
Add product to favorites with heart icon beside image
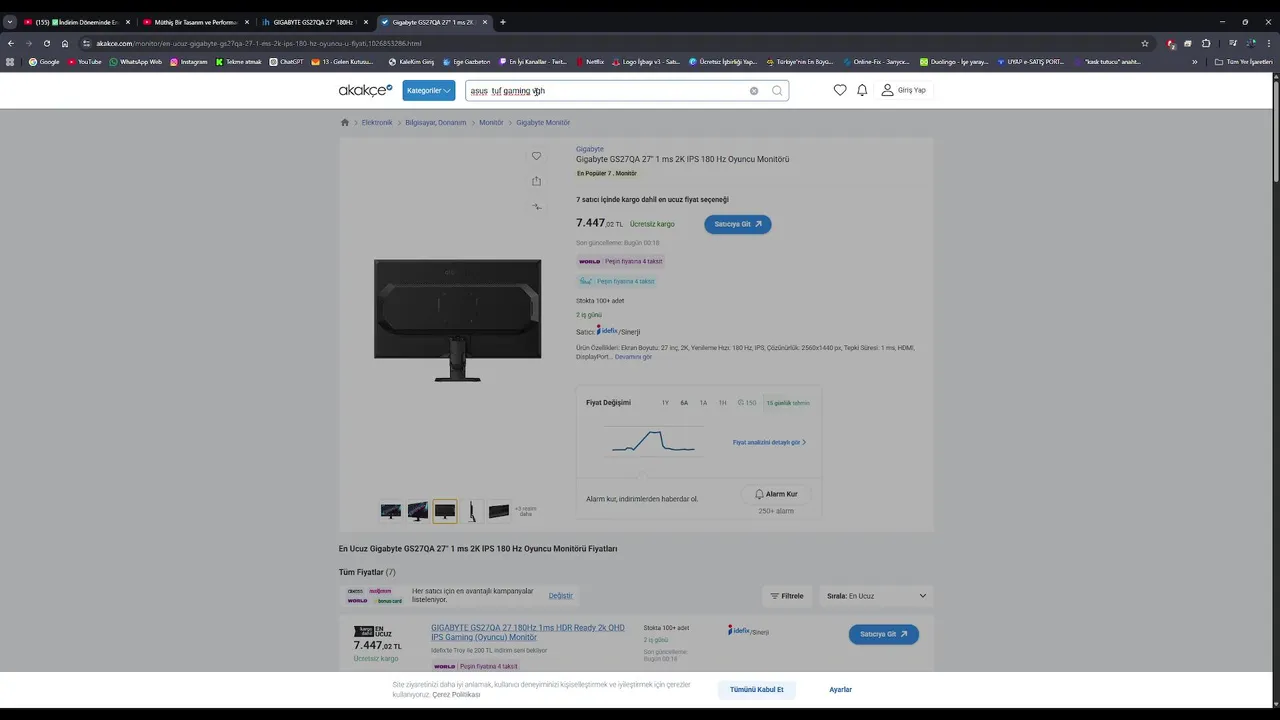(x=536, y=156)
